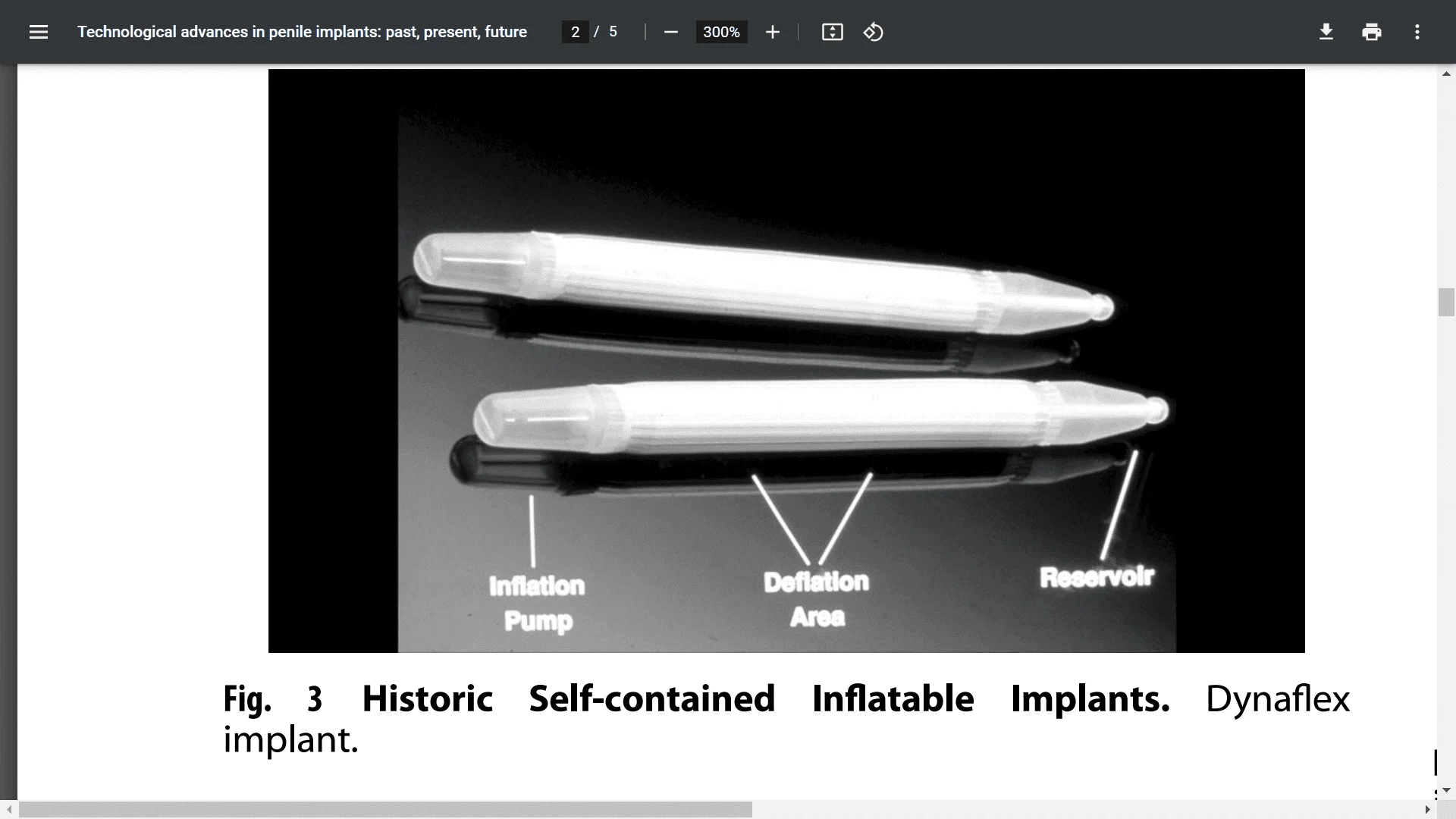Download the PDF document
Screen dimensions: 1456x819
(x=1326, y=32)
